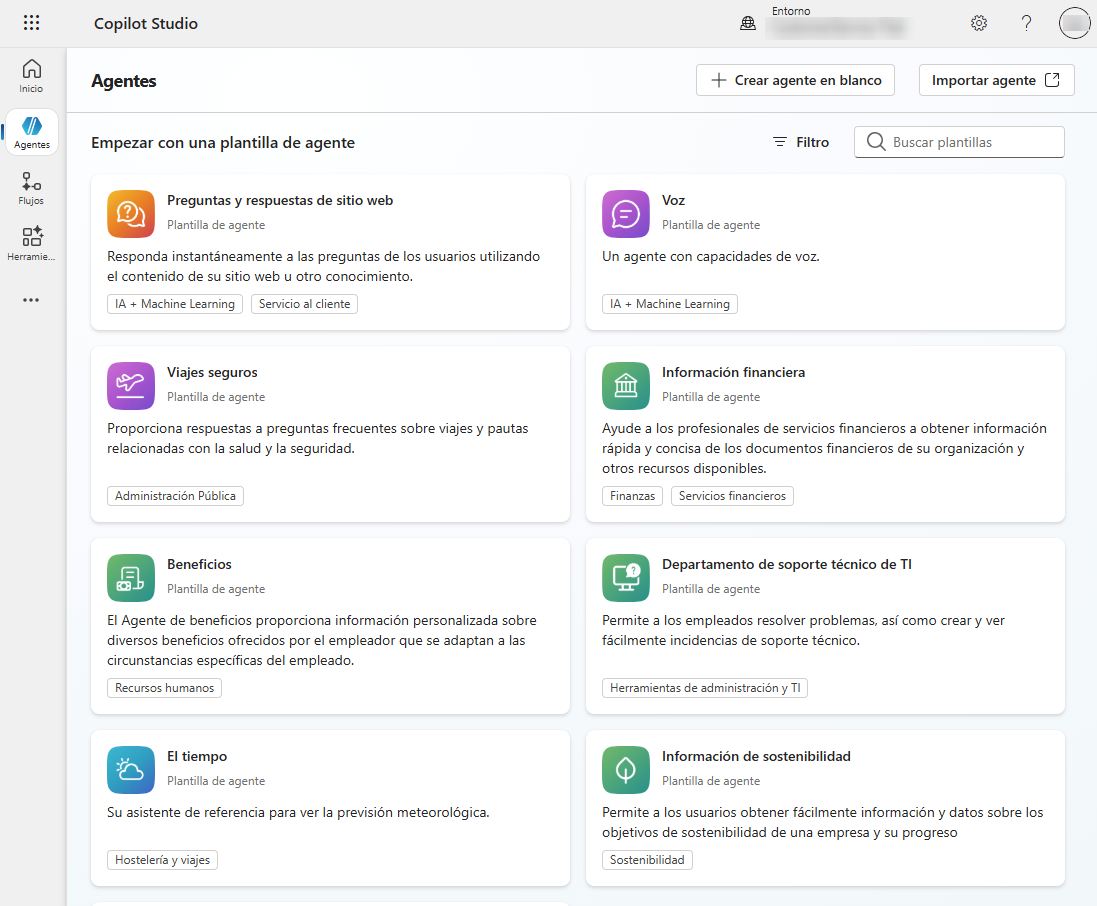The image size is (1097, 906).
Task: Click the Preguntas y respuestas template icon
Action: pos(131,214)
